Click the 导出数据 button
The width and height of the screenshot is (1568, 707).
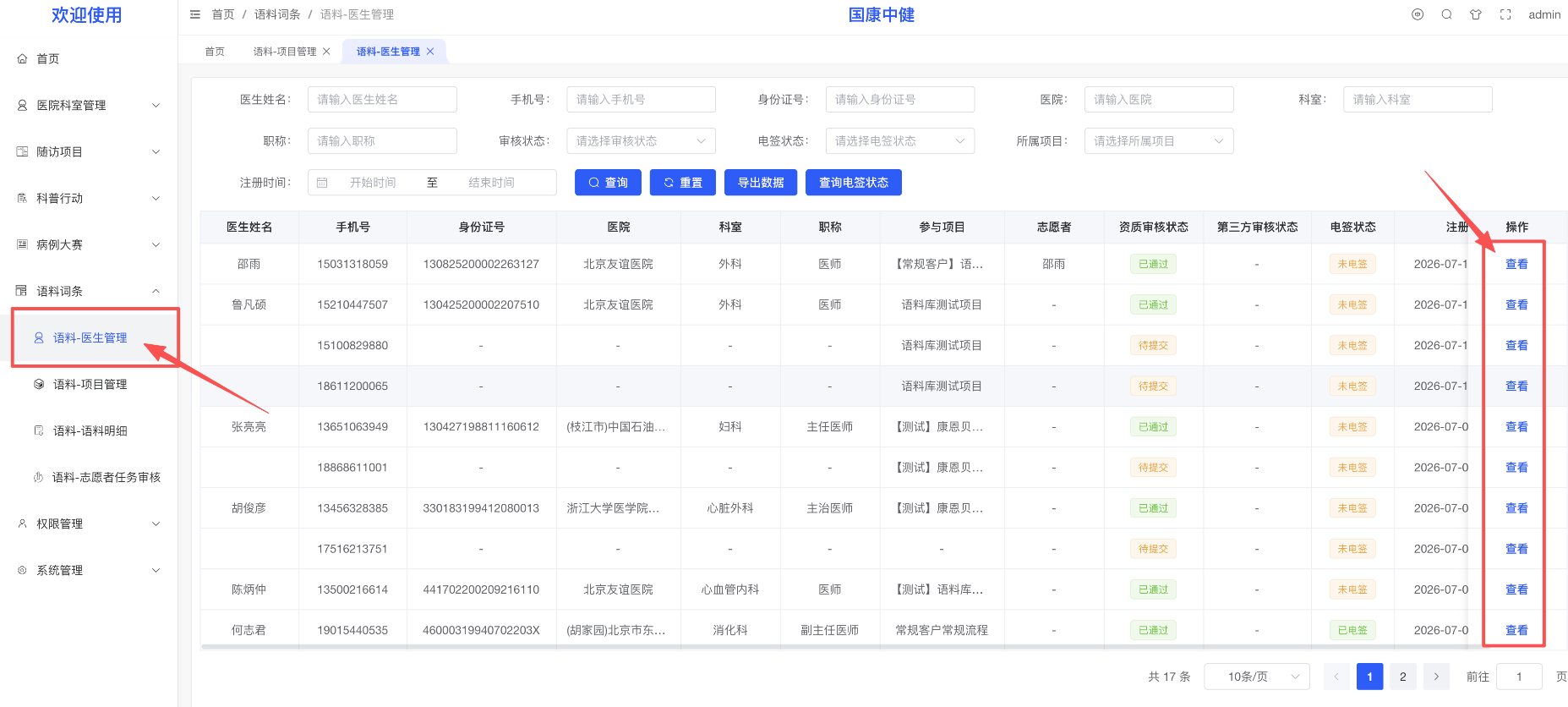point(761,183)
